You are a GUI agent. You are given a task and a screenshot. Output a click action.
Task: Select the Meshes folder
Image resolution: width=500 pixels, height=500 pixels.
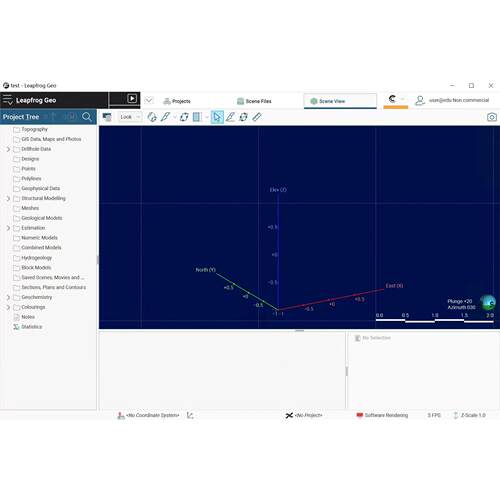click(x=26, y=208)
